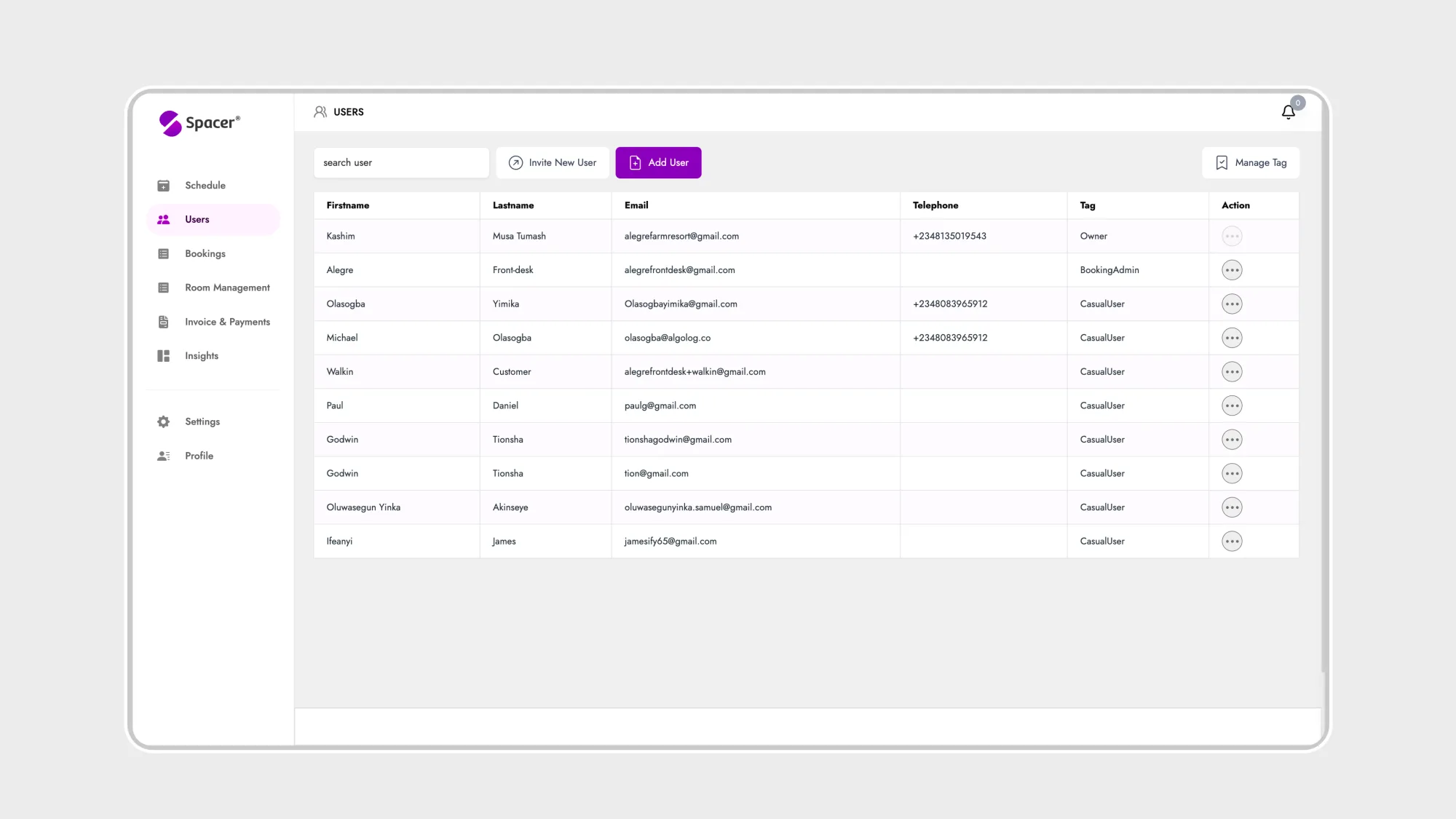Click the Invite New User button
Viewport: 1456px width, 819px height.
(553, 162)
